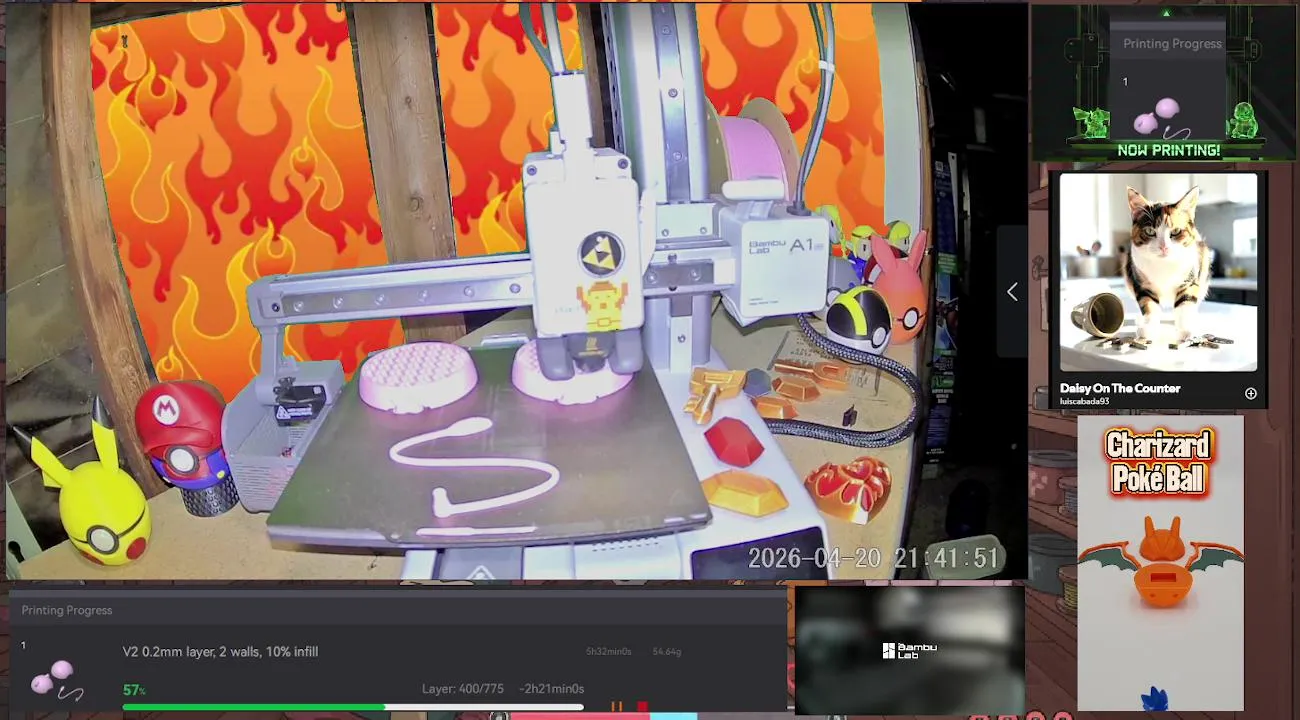This screenshot has width=1300, height=720.
Task: Click the Charizard Poké Ball title
Action: pyautogui.click(x=1159, y=462)
